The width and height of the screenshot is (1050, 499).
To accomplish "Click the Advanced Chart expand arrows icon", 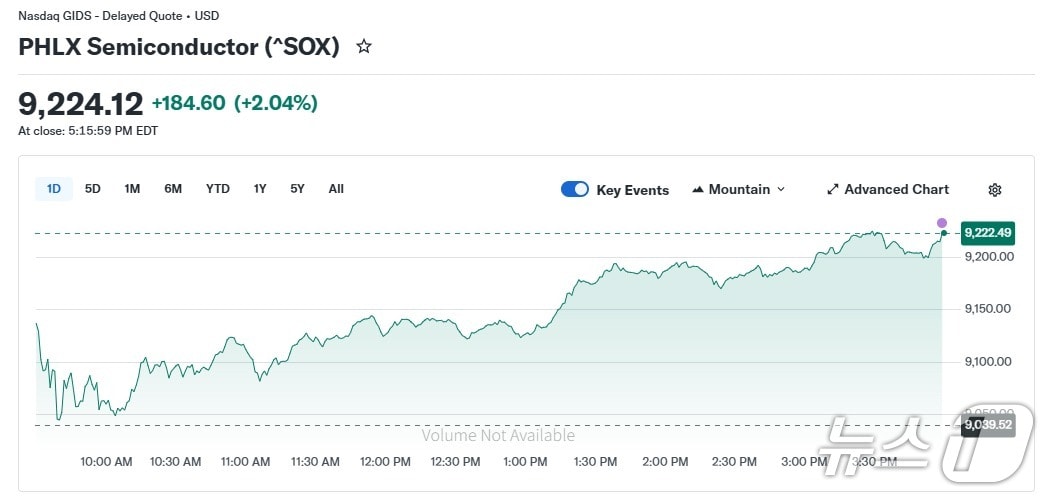I will click(833, 190).
